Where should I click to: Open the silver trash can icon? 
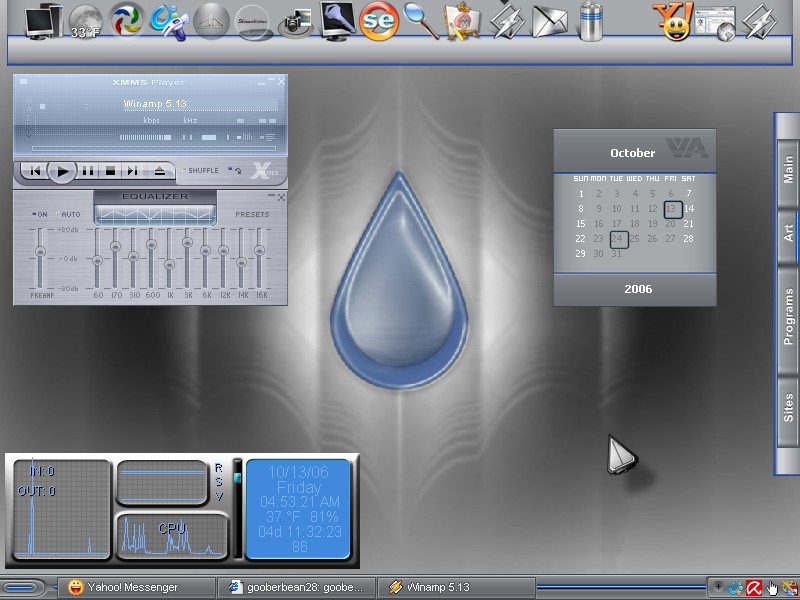591,21
